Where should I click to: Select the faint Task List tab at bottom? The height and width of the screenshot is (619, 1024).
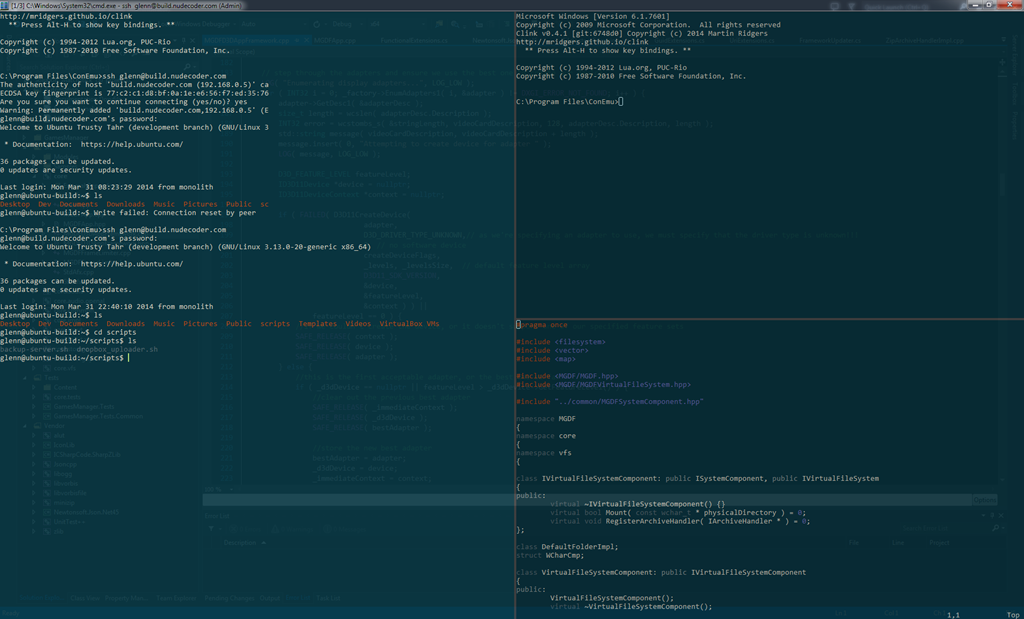coord(328,598)
